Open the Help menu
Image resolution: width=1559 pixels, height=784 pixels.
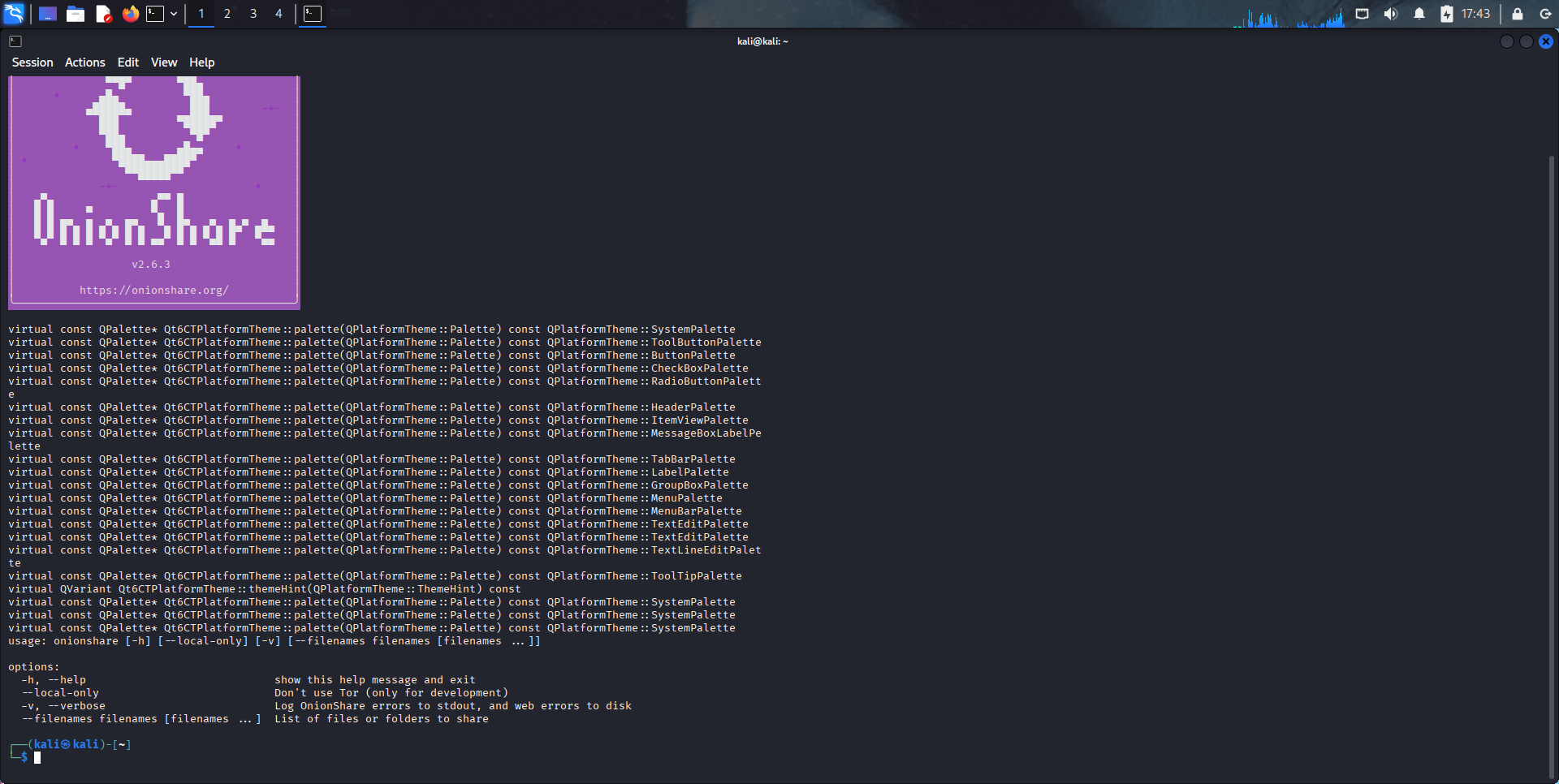click(202, 62)
